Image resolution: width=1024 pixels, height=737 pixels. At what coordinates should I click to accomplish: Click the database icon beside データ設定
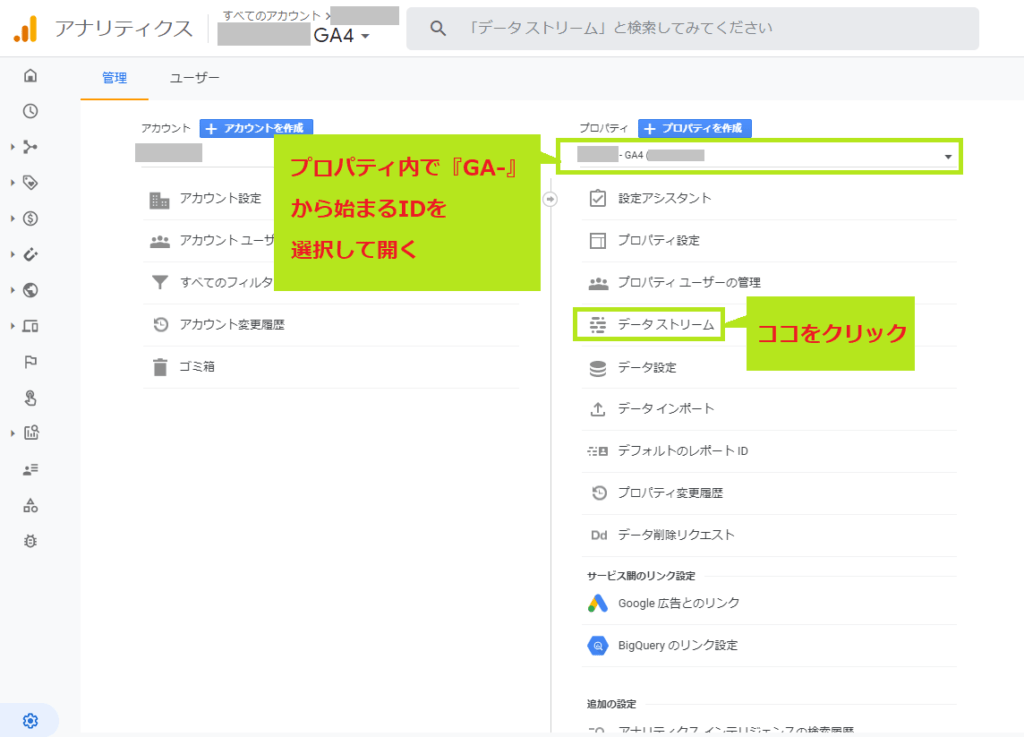click(x=598, y=368)
